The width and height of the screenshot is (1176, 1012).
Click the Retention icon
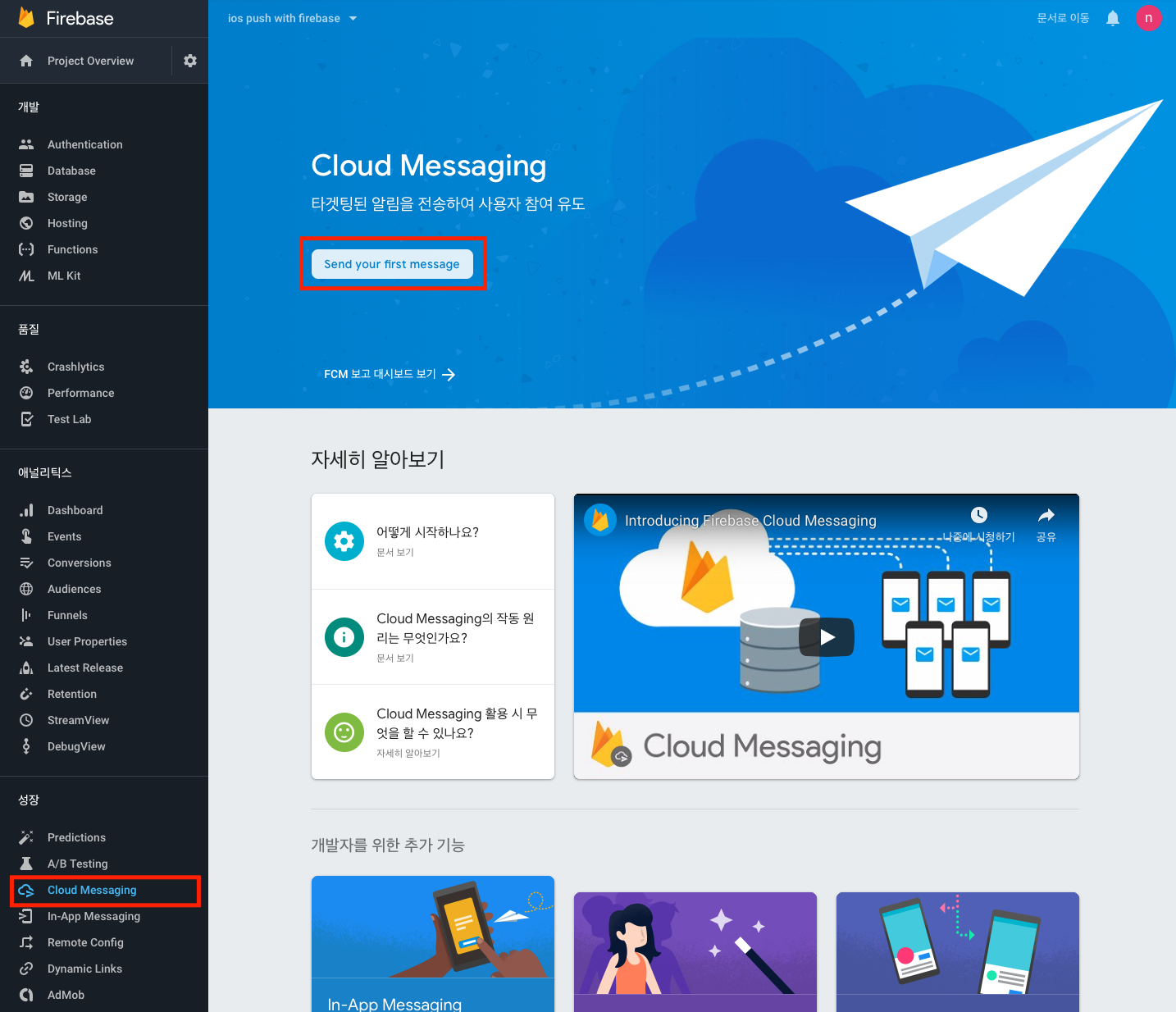click(26, 694)
